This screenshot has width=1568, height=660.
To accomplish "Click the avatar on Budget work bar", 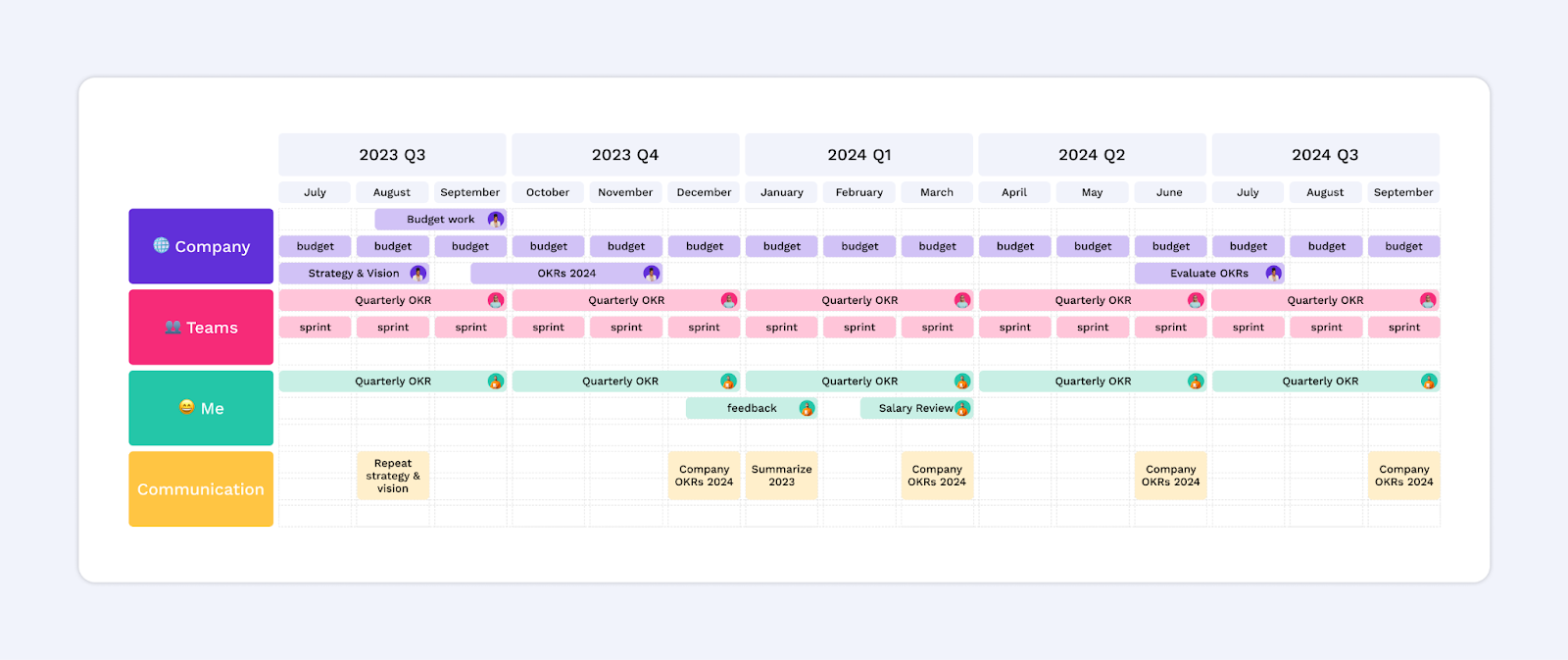I will click(495, 220).
